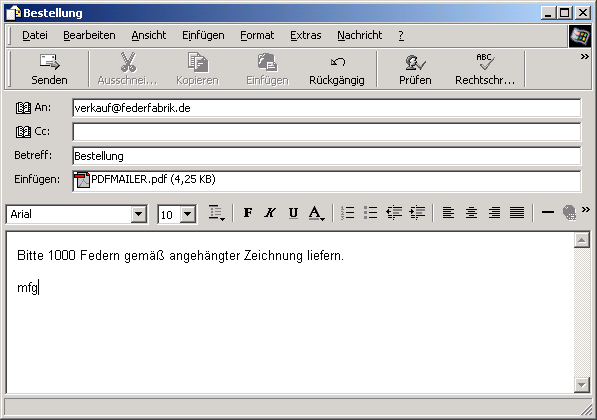Check recipient names with Prüfen

[x=415, y=69]
